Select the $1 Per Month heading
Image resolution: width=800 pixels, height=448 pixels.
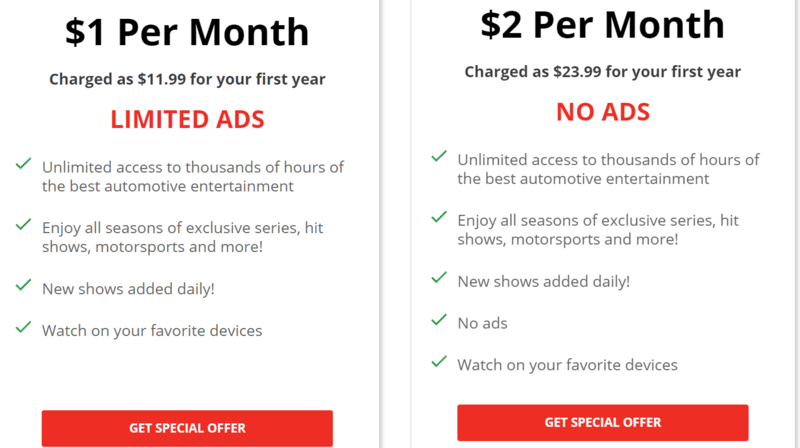187,32
